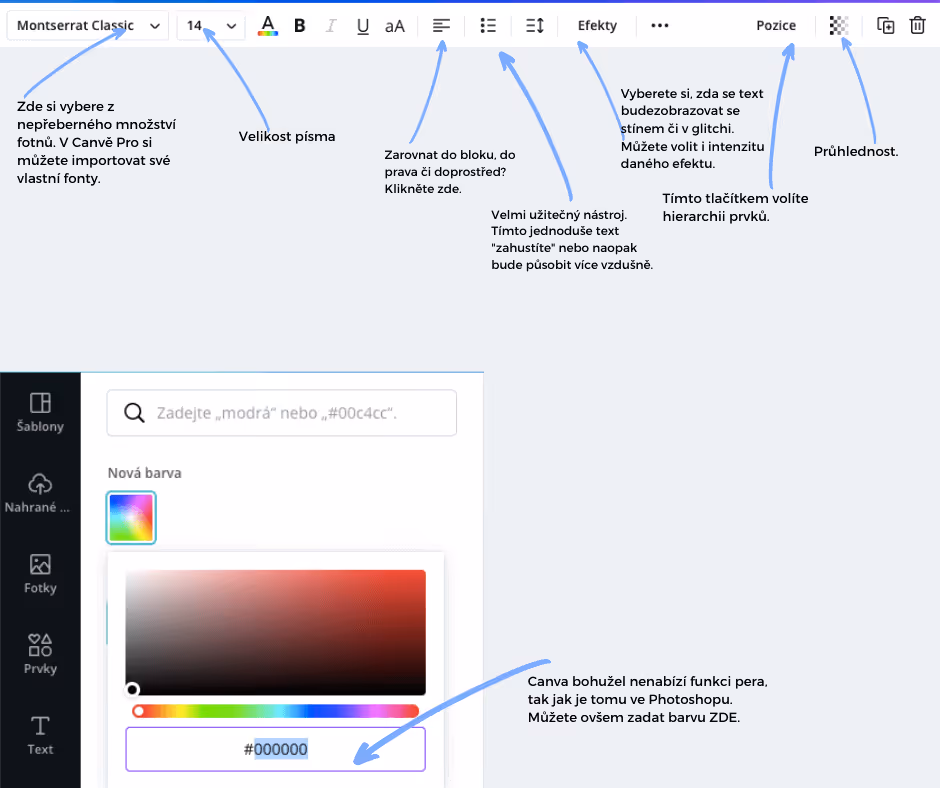Open the Efekty options
Screen dimensions: 940x788
coord(596,25)
